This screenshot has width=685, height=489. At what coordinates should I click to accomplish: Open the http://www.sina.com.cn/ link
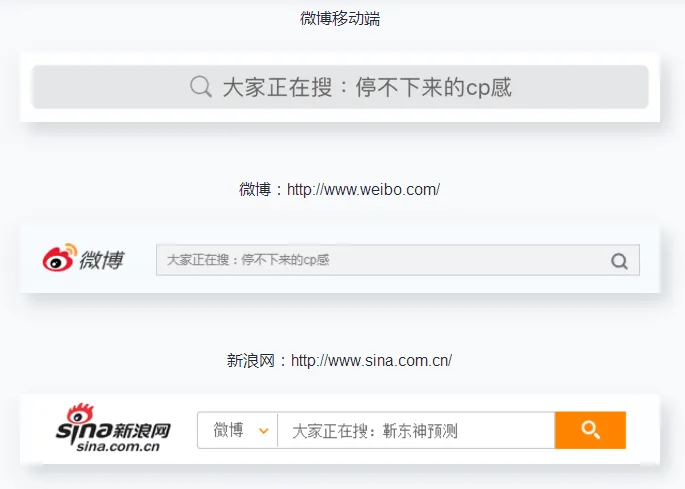click(371, 360)
